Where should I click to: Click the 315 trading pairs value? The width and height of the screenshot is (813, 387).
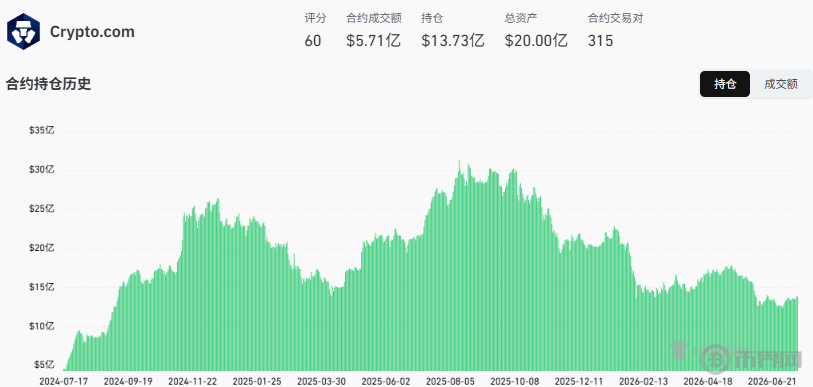[600, 41]
